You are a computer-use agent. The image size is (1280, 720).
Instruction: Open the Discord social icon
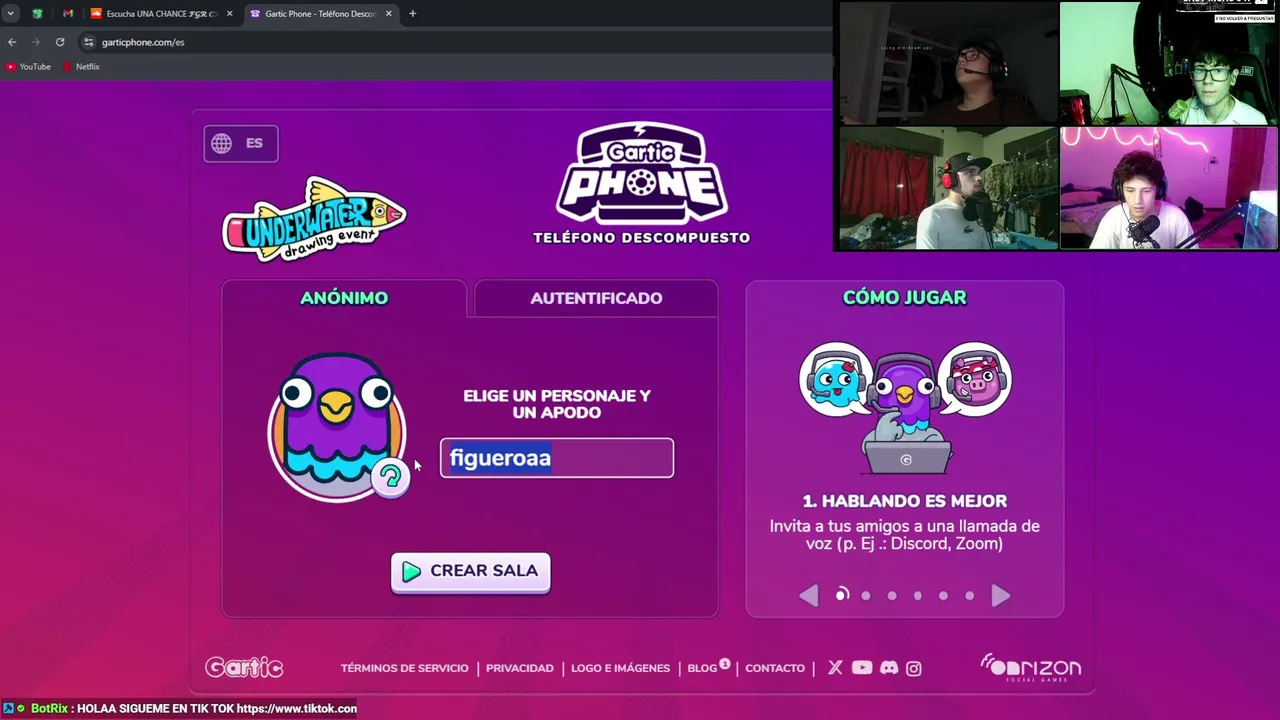(x=889, y=668)
